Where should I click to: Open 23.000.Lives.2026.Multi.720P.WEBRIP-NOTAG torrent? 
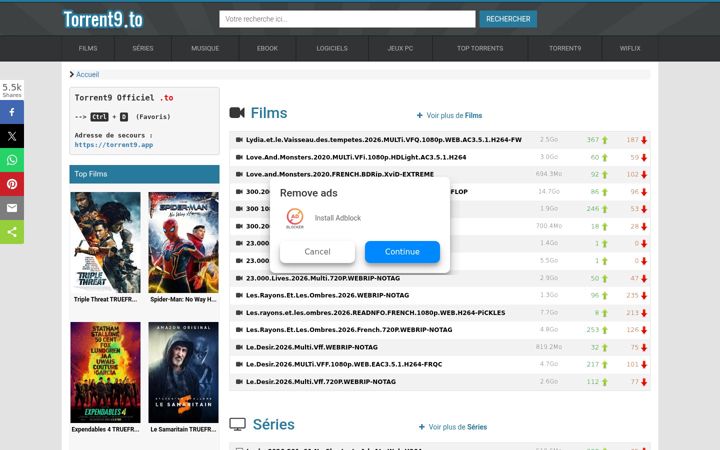(x=323, y=278)
